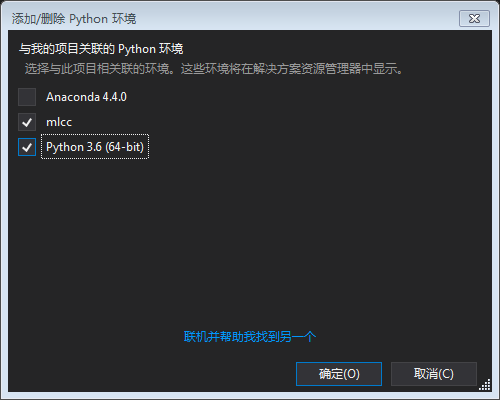500x400 pixels.
Task: Select the Anaconda 4.4.0 label text
Action: click(86, 97)
